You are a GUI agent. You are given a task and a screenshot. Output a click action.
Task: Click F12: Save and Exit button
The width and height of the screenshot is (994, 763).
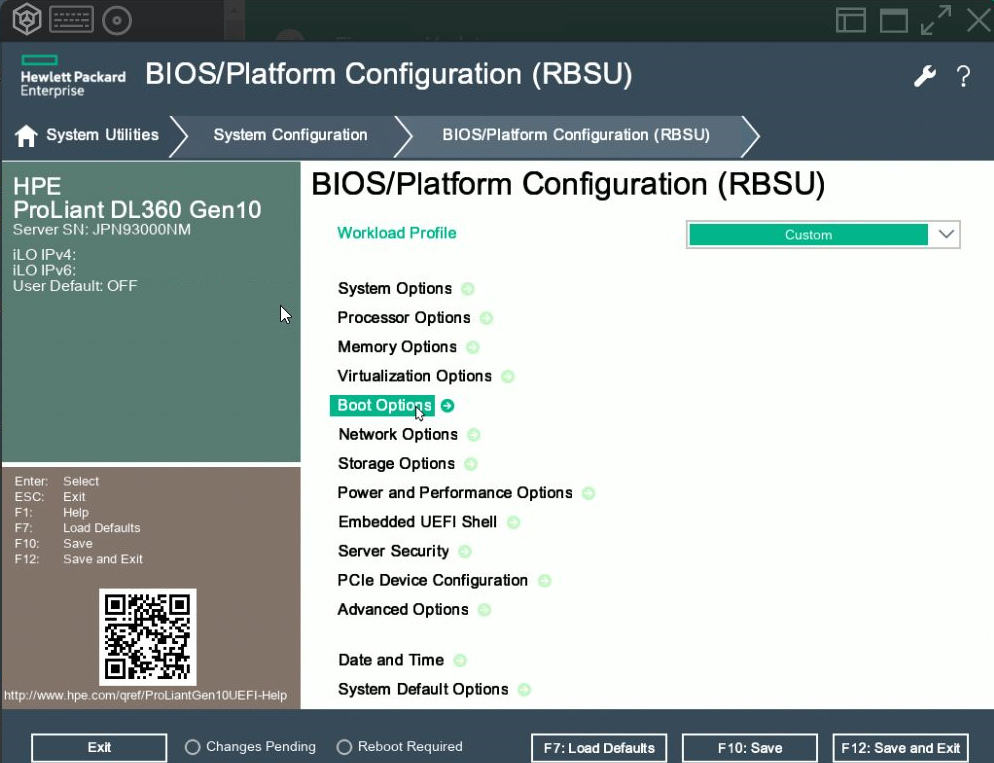tap(901, 748)
